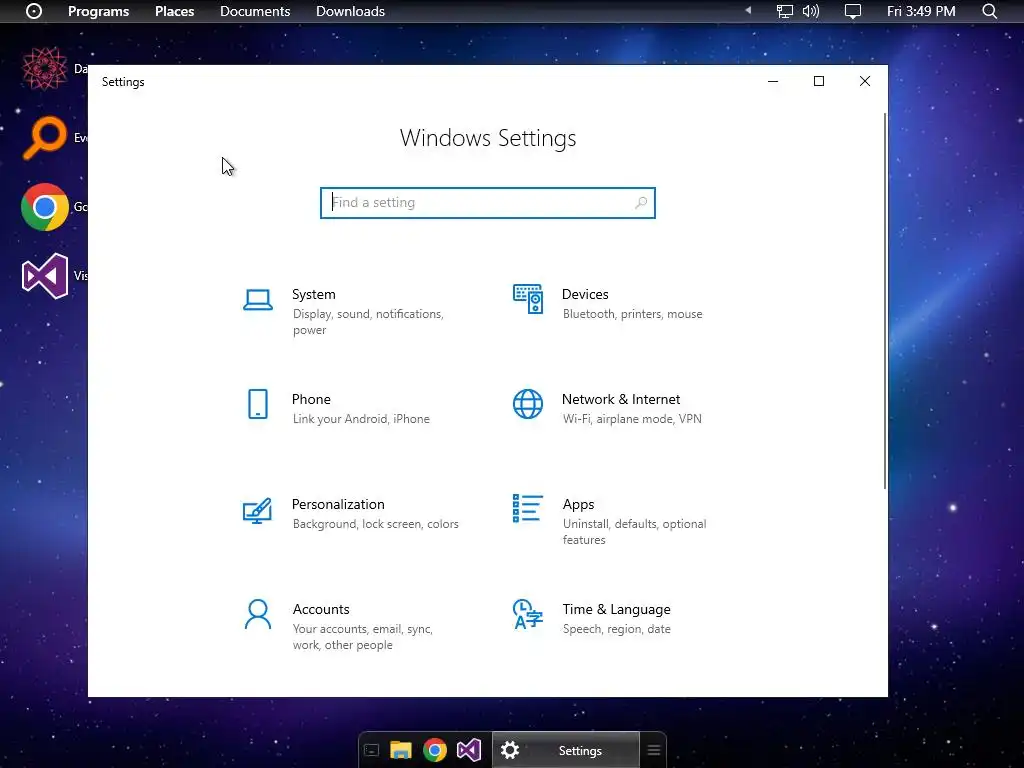This screenshot has height=768, width=1024.
Task: Open the Network & Internet globe icon
Action: [x=528, y=404]
